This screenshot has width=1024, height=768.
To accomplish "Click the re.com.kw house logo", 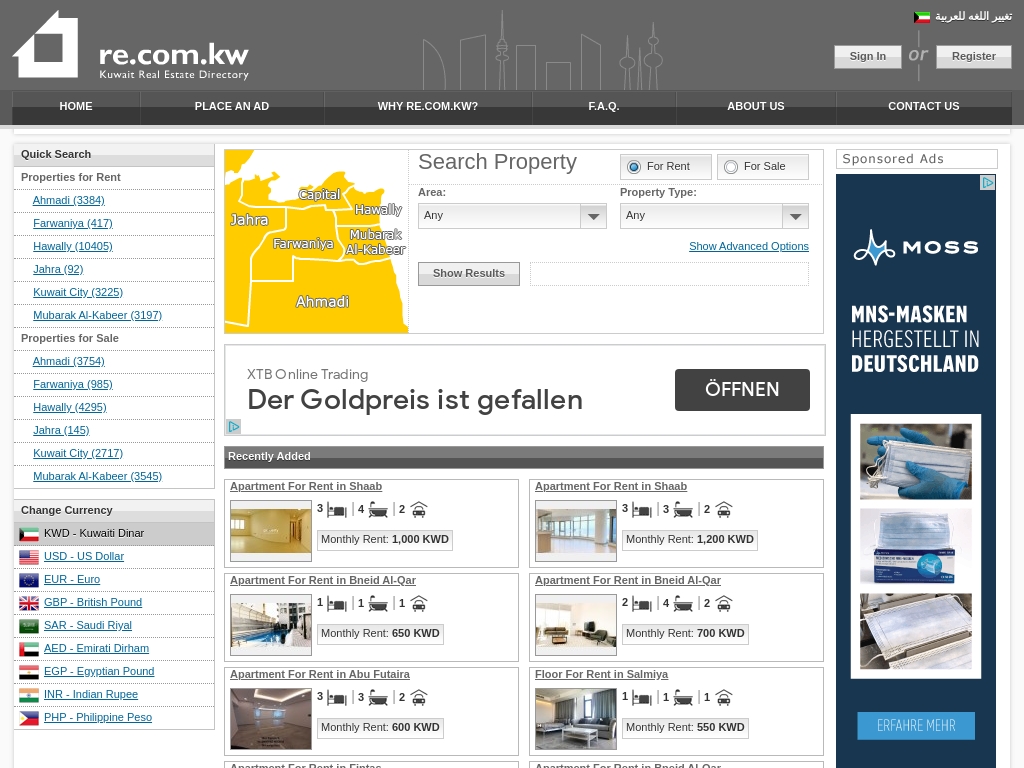I will 46,44.
